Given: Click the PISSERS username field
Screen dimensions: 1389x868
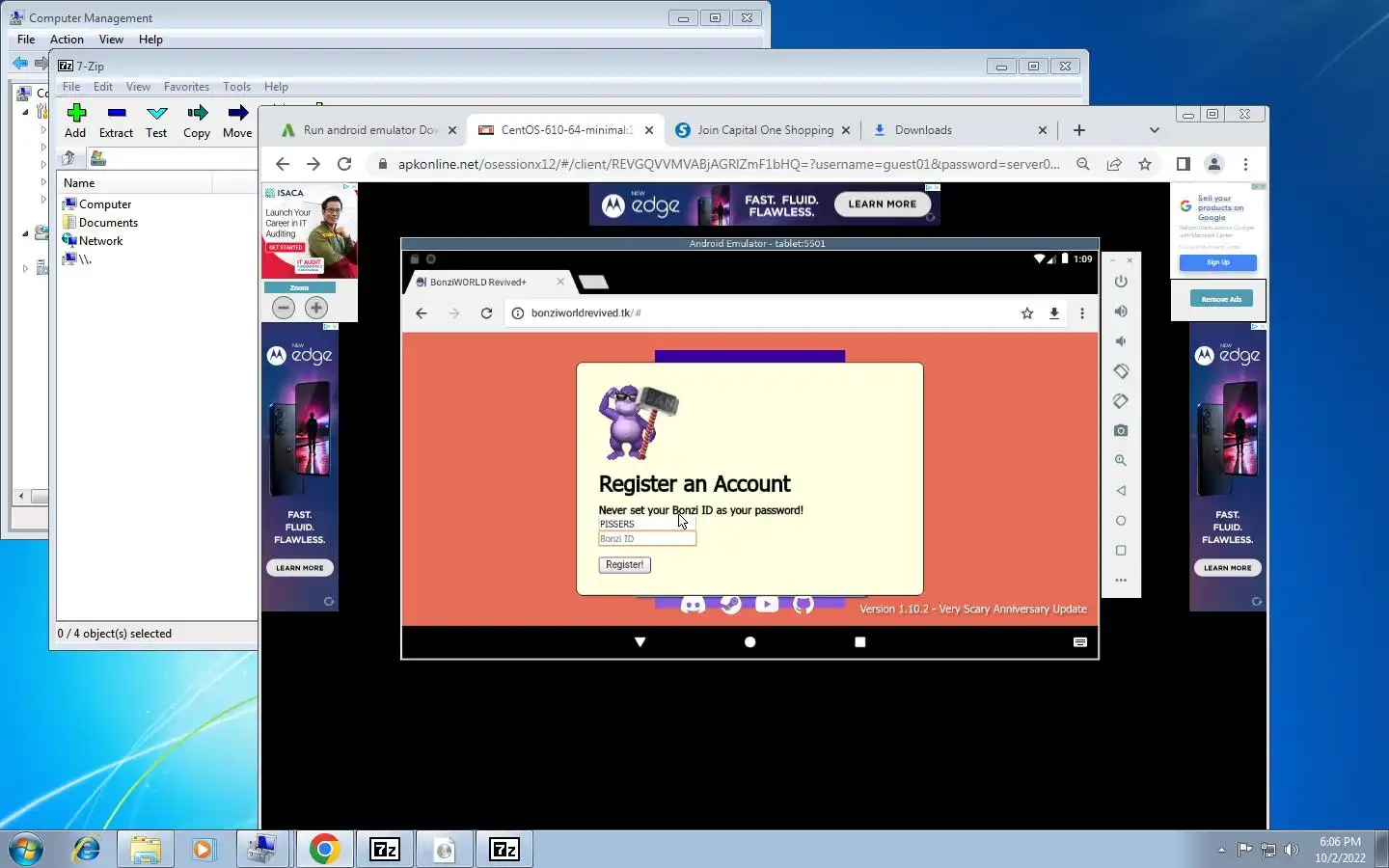Looking at the screenshot, I should pos(646,525).
